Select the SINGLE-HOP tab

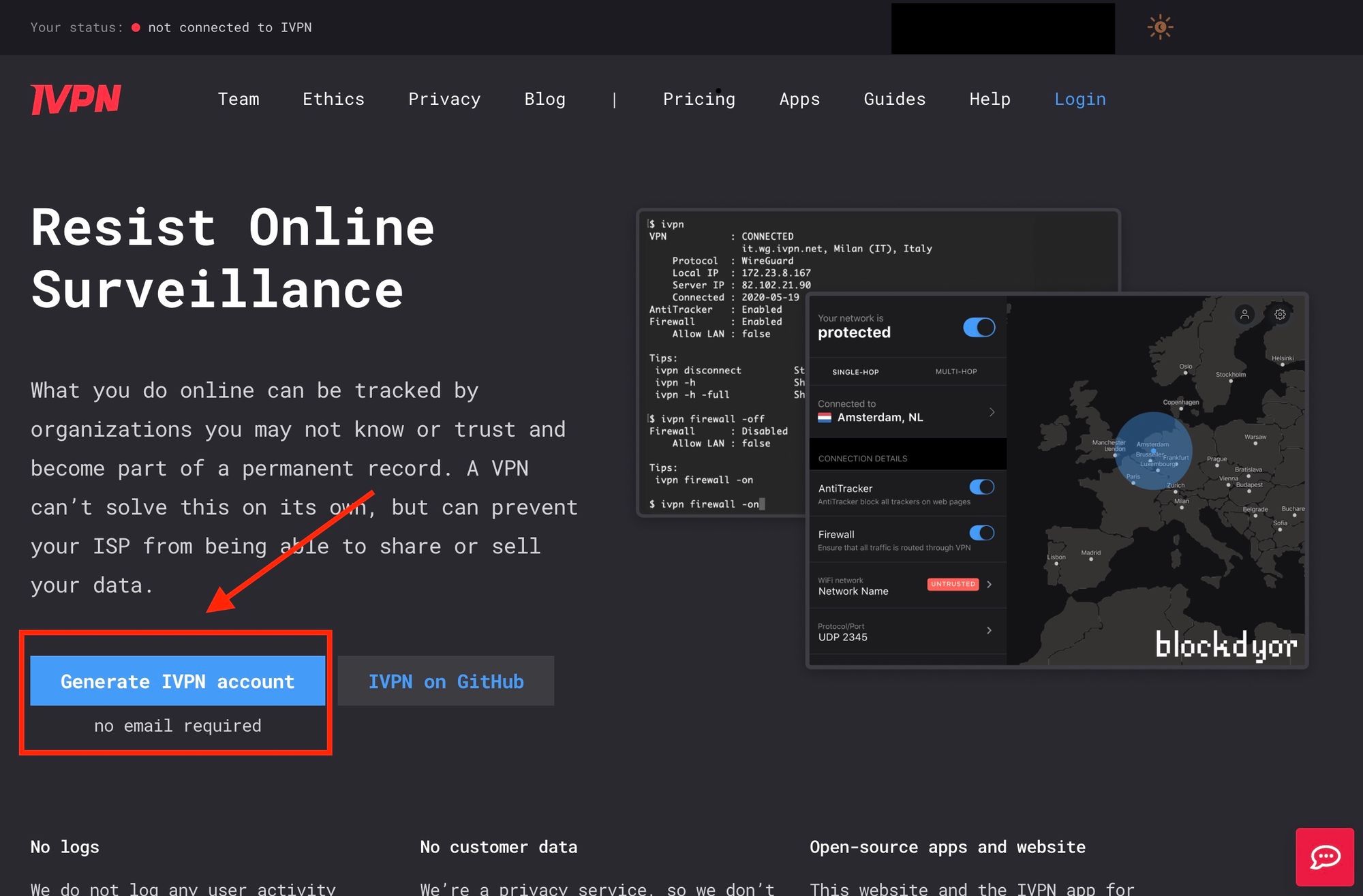(855, 372)
